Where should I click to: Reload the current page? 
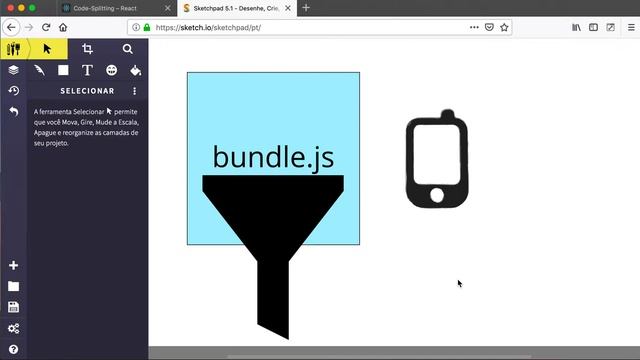click(x=46, y=27)
